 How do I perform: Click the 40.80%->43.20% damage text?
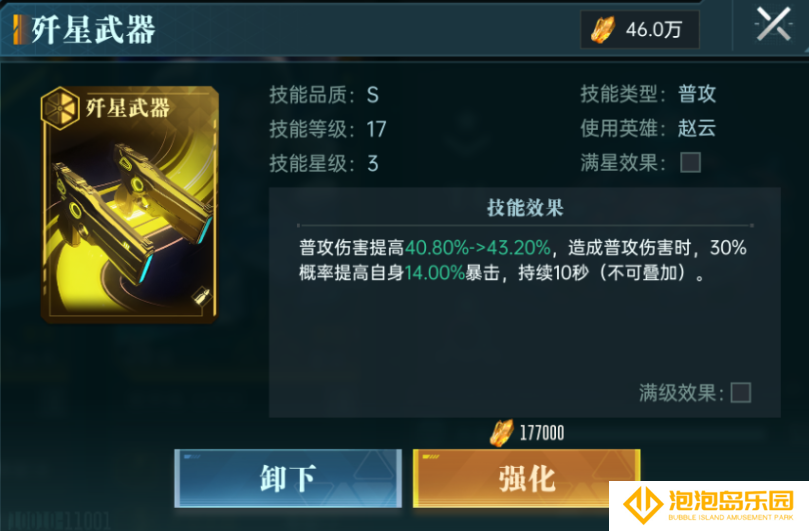(x=478, y=248)
